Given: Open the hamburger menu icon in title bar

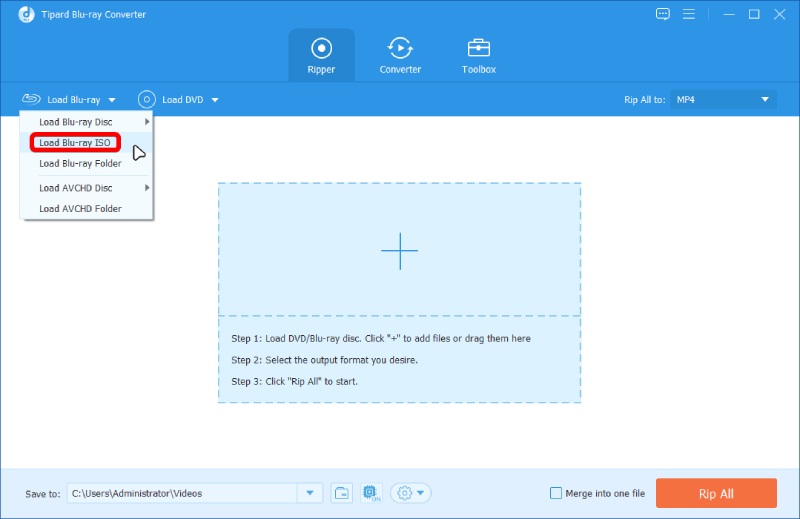Looking at the screenshot, I should tap(688, 14).
